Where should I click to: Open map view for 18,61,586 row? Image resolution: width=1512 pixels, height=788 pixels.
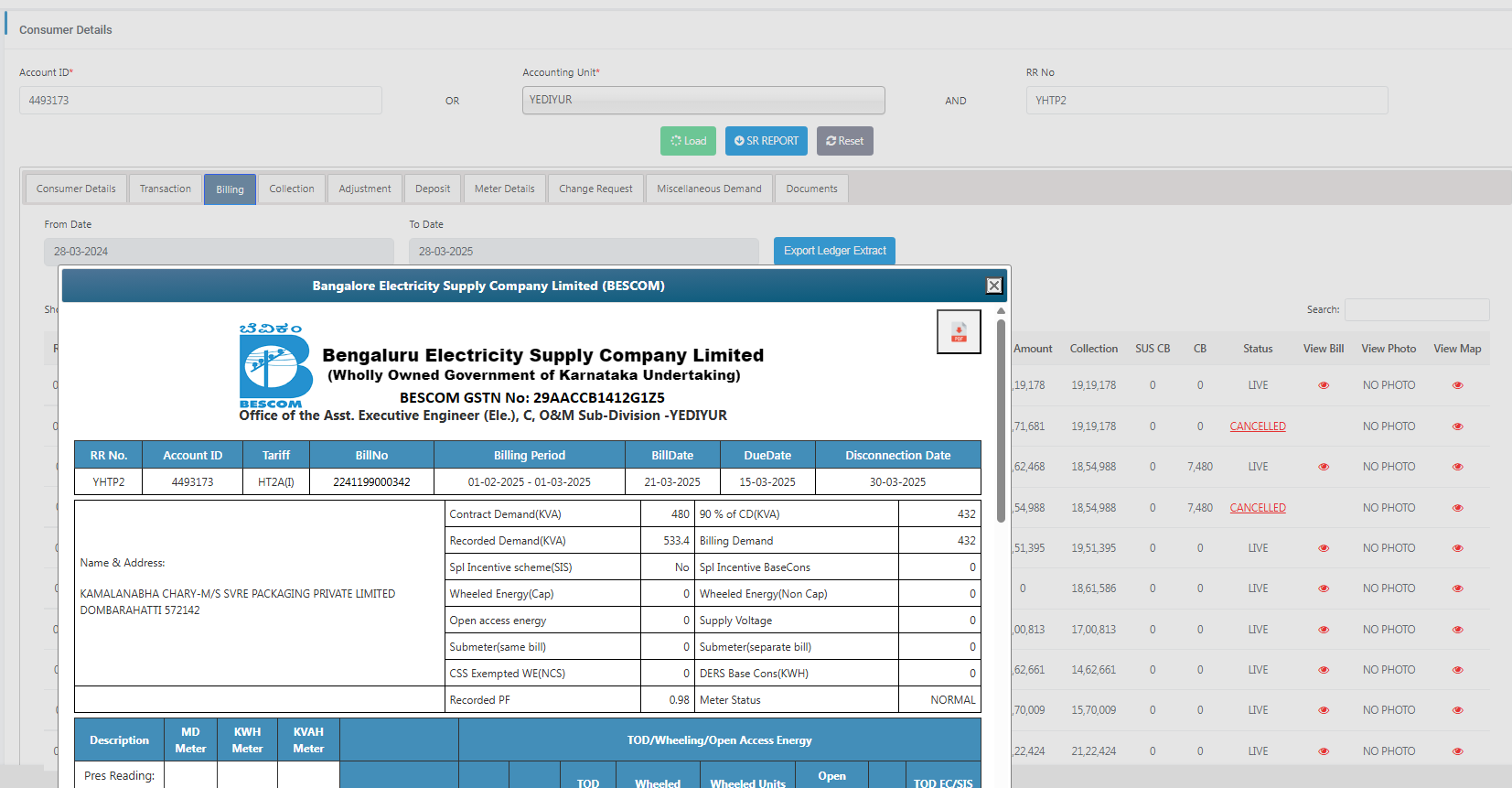click(1458, 588)
